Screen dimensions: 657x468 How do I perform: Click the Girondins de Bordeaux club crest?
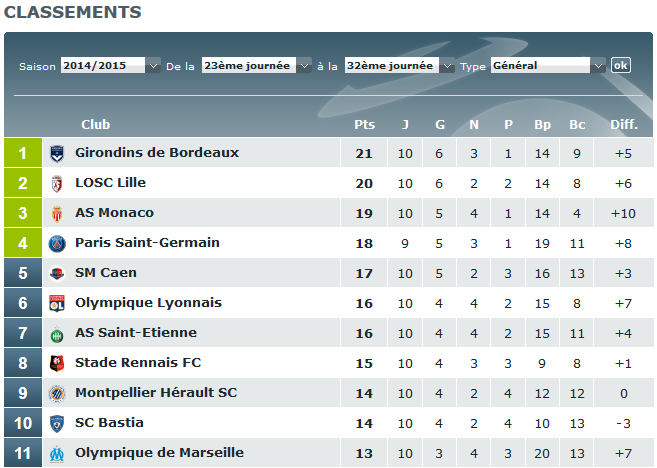[x=57, y=153]
